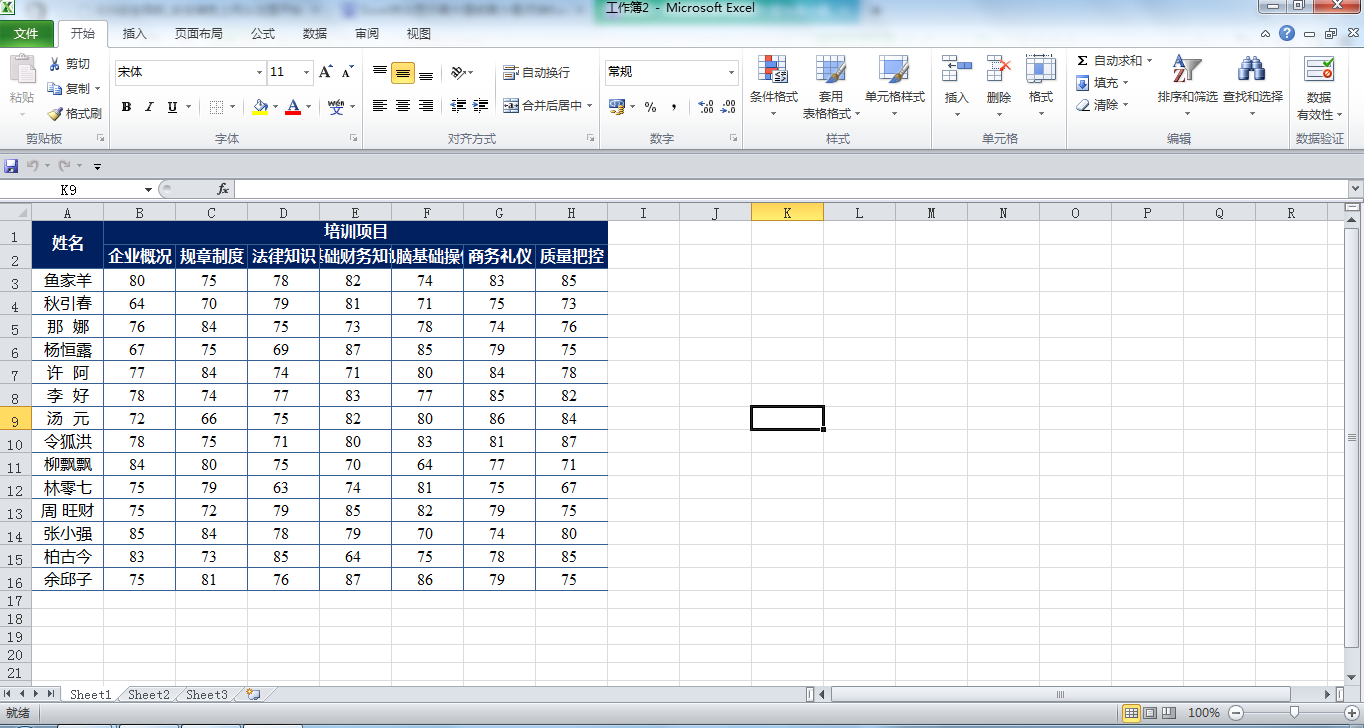Switch to the Page Layout (页面布局) tab
Screen dimensions: 1364x728
pyautogui.click(x=198, y=34)
